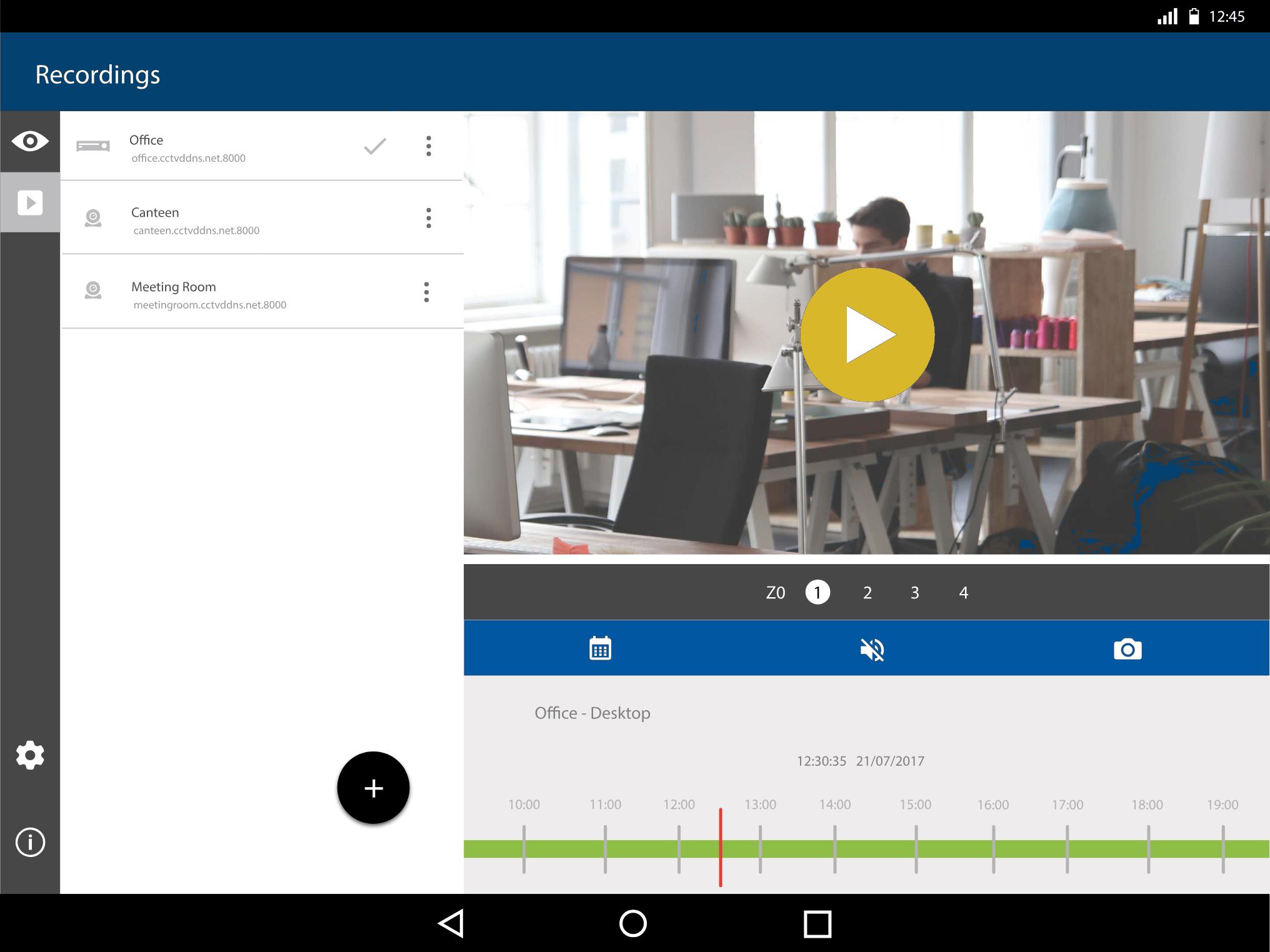This screenshot has height=952, width=1270.
Task: Play the recording with yellow play button
Action: pos(867,335)
